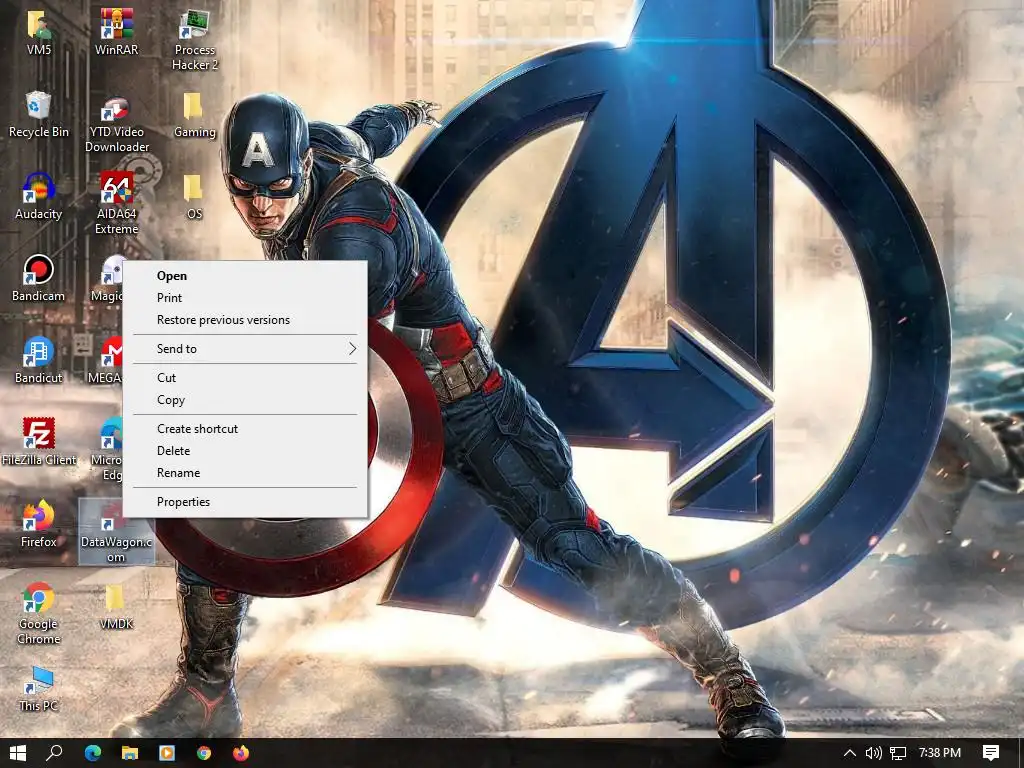Viewport: 1024px width, 768px height.
Task: Open the Action Center notifications
Action: (991, 753)
